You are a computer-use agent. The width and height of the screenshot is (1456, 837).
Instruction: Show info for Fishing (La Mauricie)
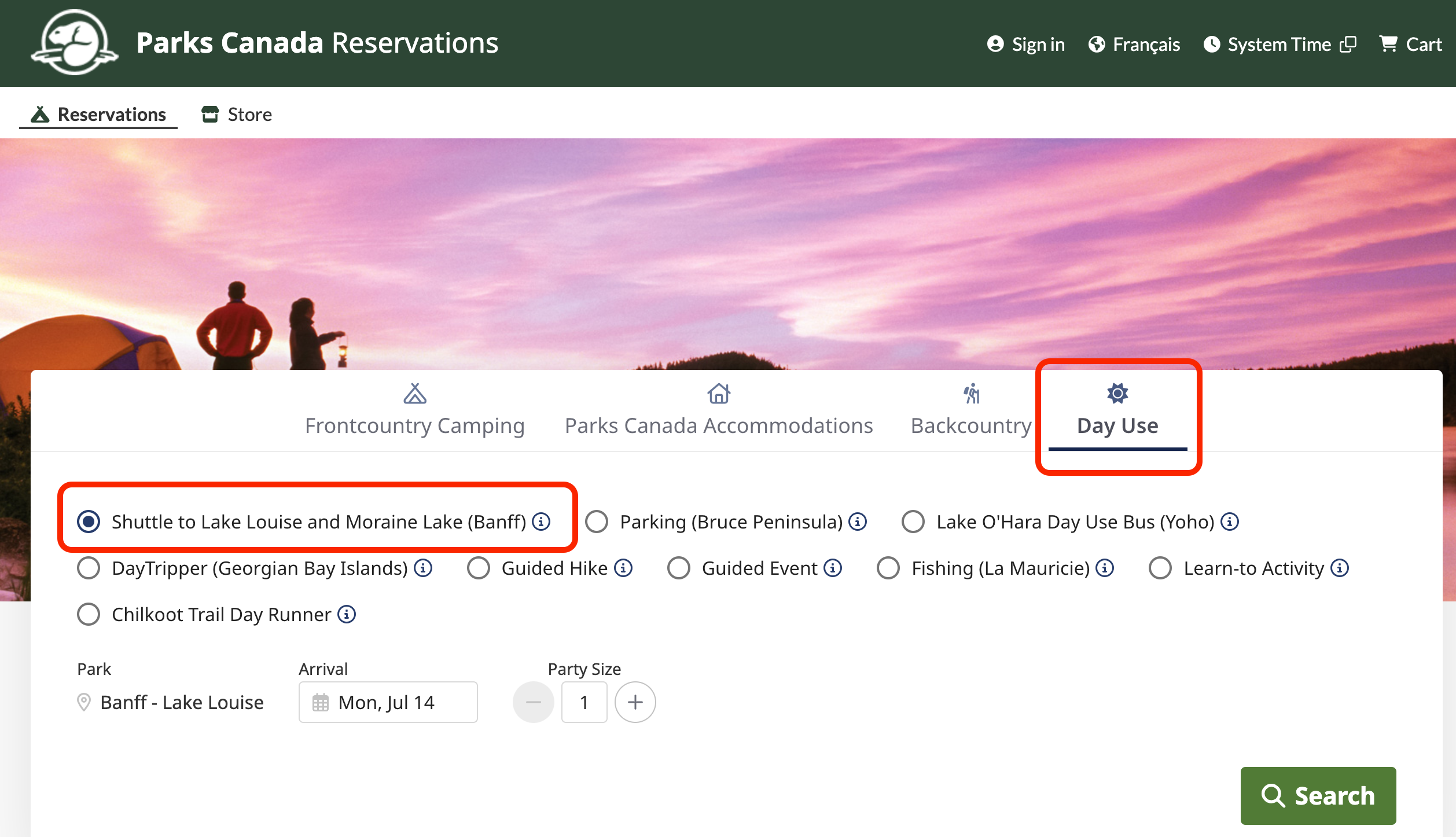click(x=1105, y=567)
